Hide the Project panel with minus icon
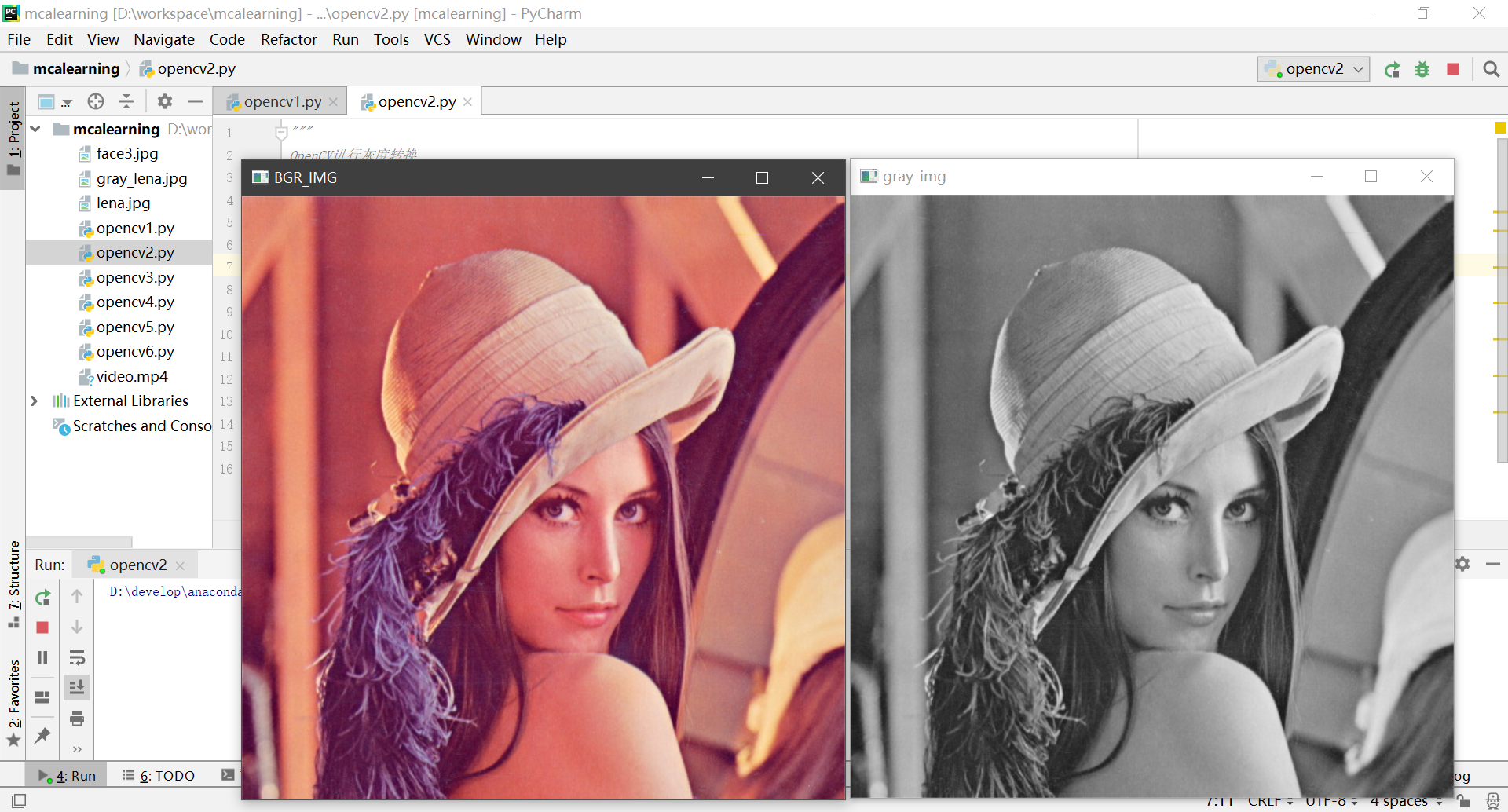This screenshot has width=1508, height=812. [195, 101]
